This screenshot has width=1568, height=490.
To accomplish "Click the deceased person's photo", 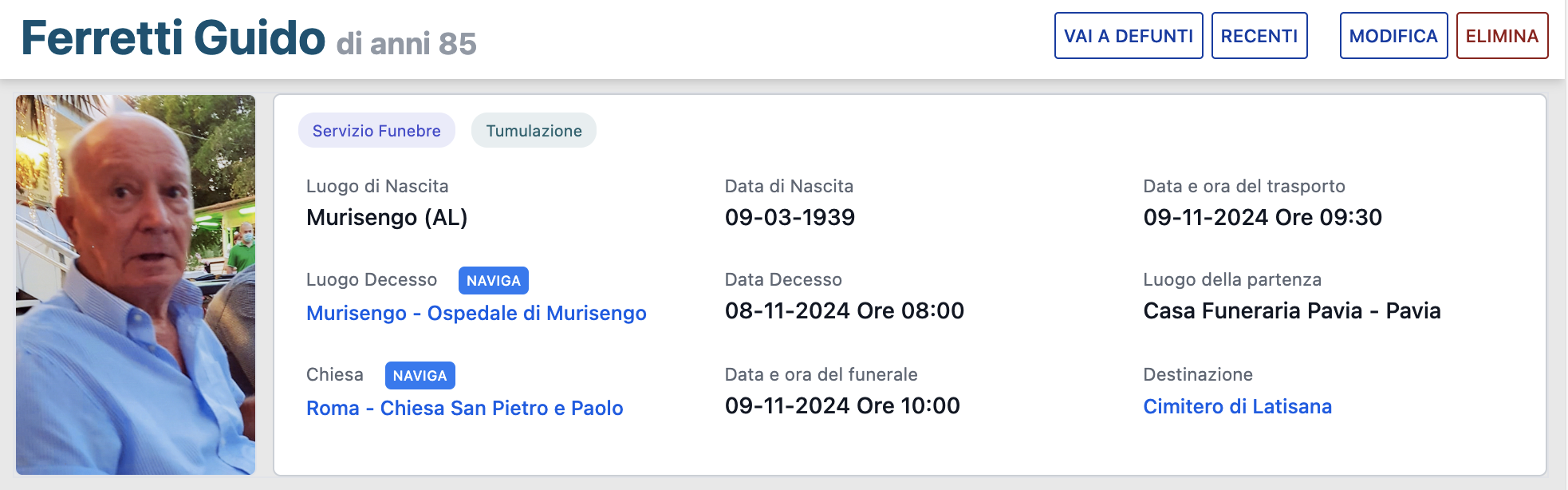I will coord(136,285).
